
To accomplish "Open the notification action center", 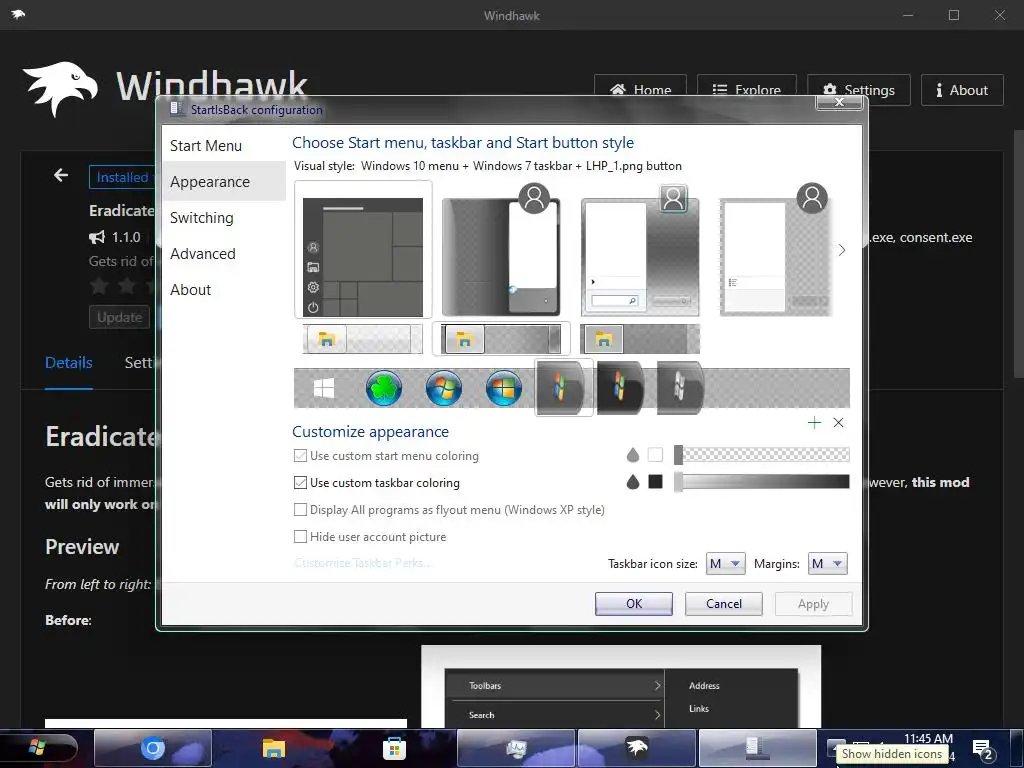I will (983, 750).
